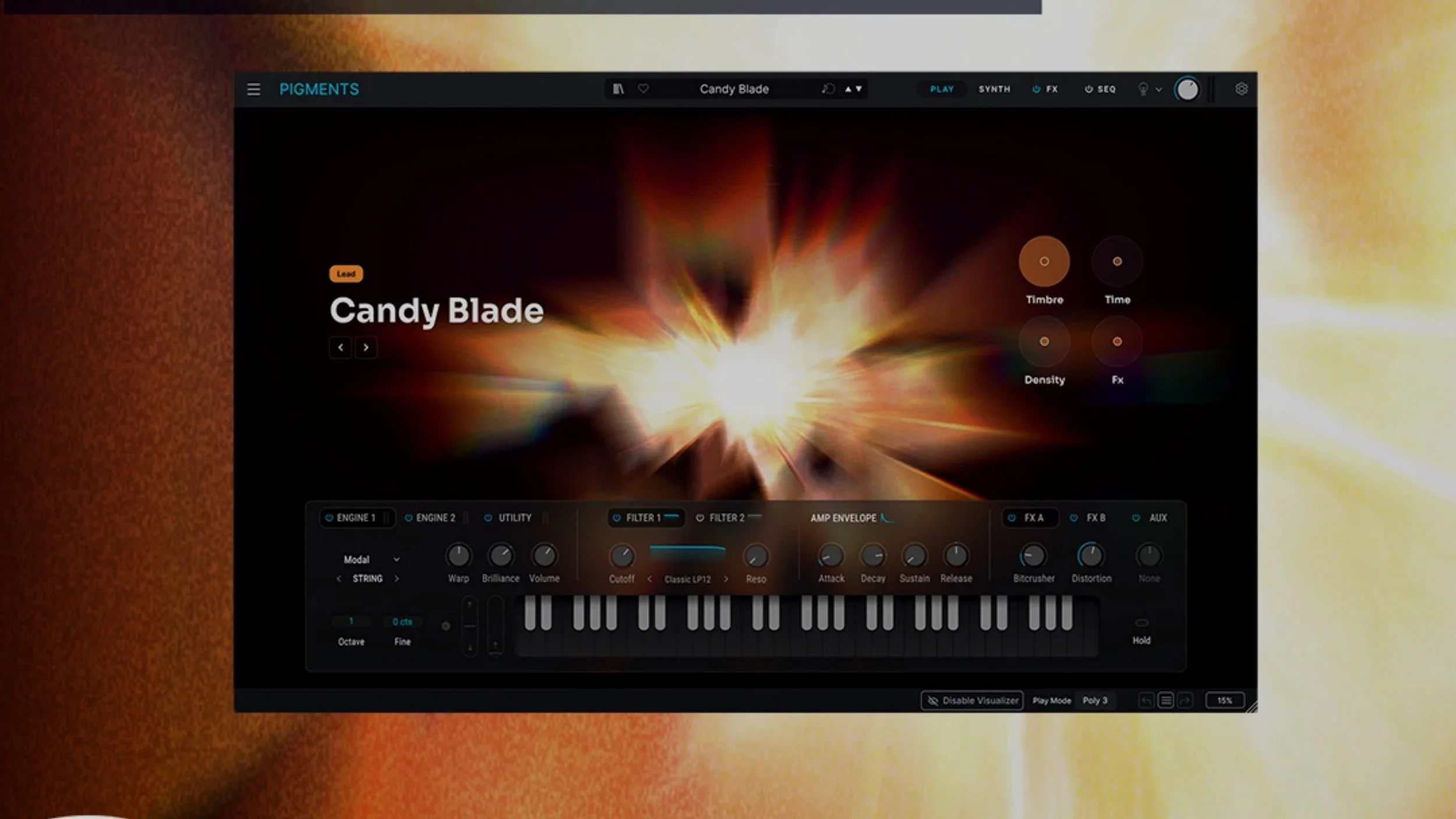Open the Poly 3 play mode selector
This screenshot has height=819, width=1456.
tap(1095, 700)
